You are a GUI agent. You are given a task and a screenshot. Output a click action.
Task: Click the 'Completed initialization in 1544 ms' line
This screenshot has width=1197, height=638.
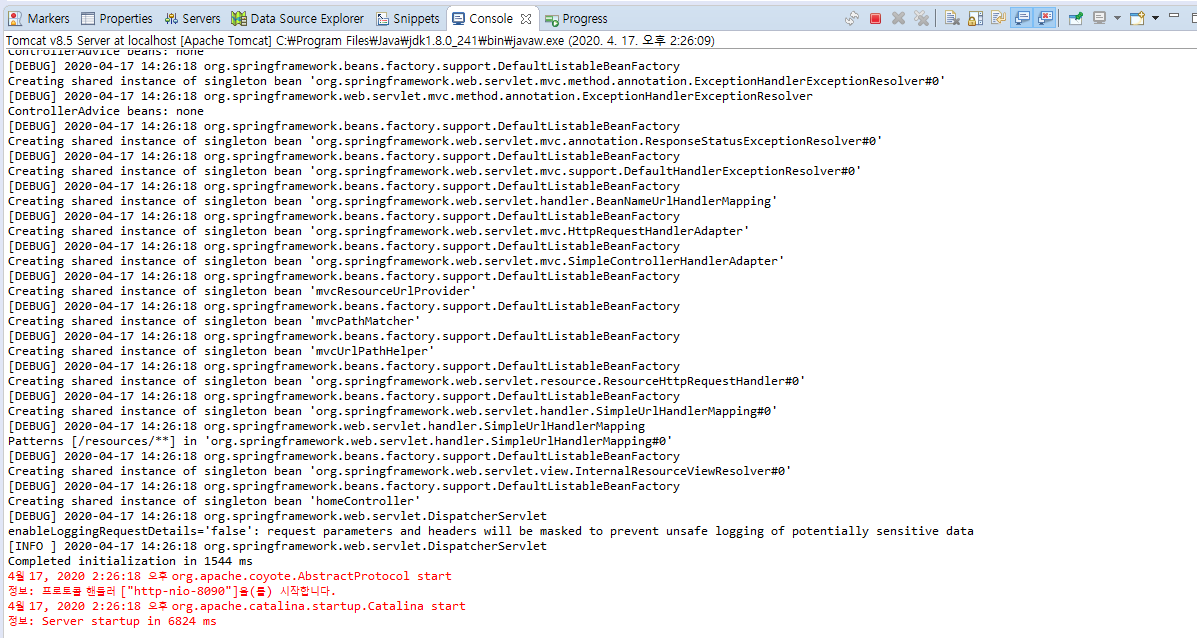coord(130,561)
